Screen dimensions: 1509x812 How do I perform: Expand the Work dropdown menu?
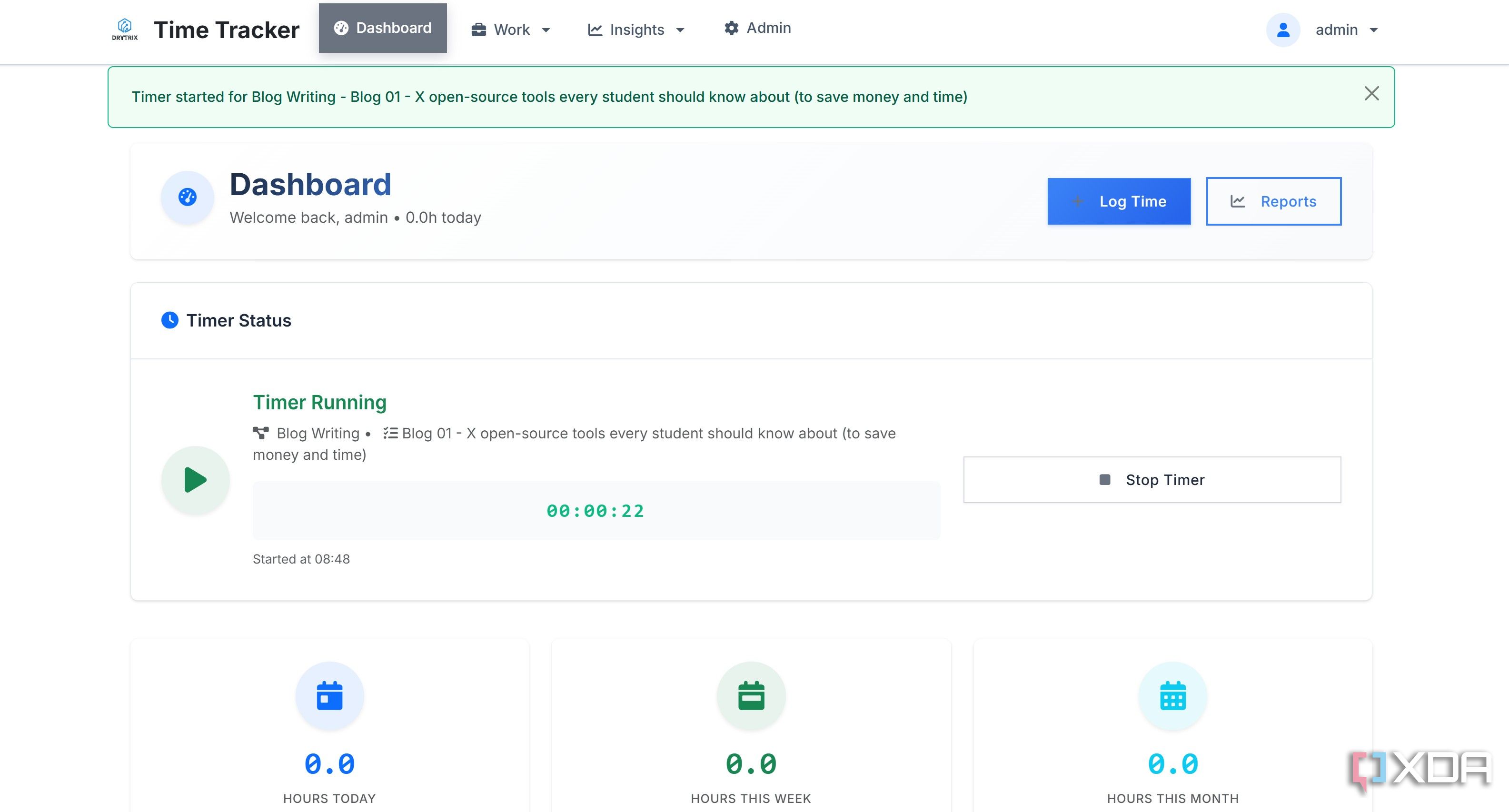pyautogui.click(x=511, y=30)
